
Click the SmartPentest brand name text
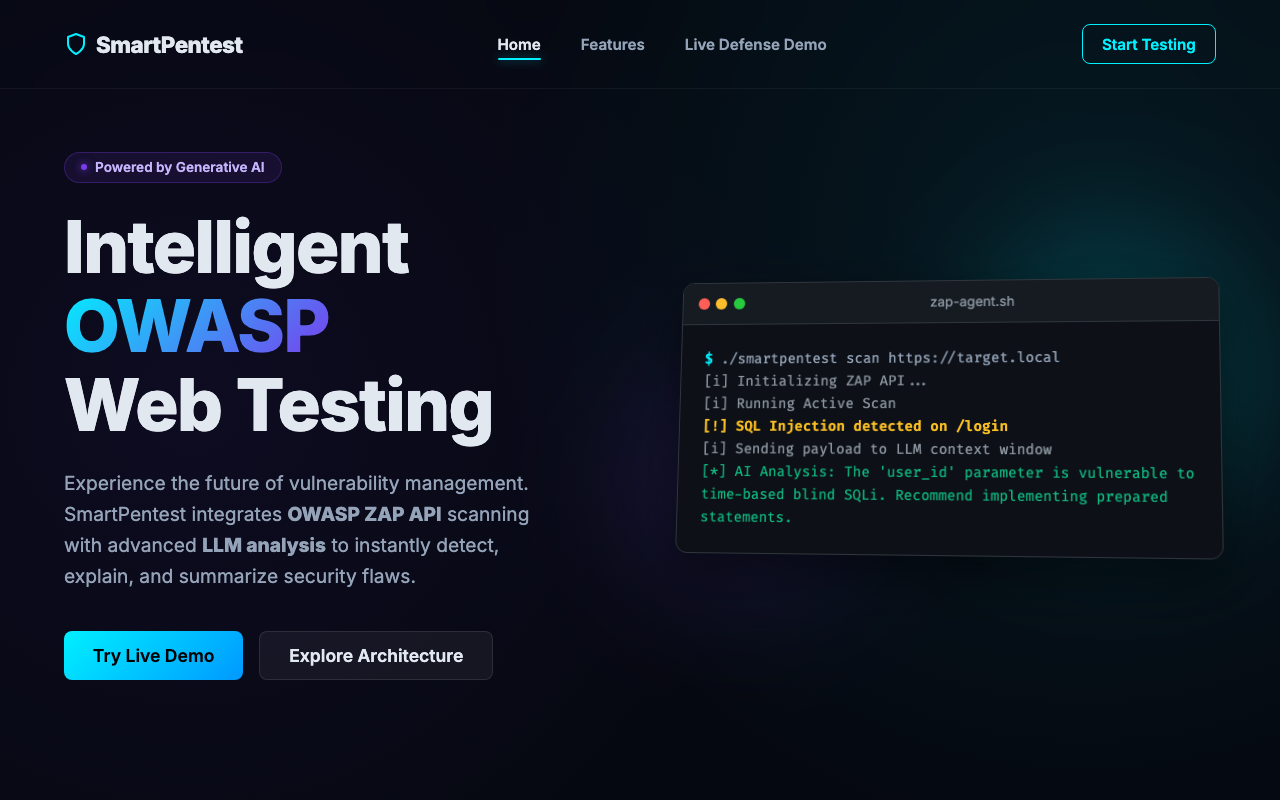[169, 44]
